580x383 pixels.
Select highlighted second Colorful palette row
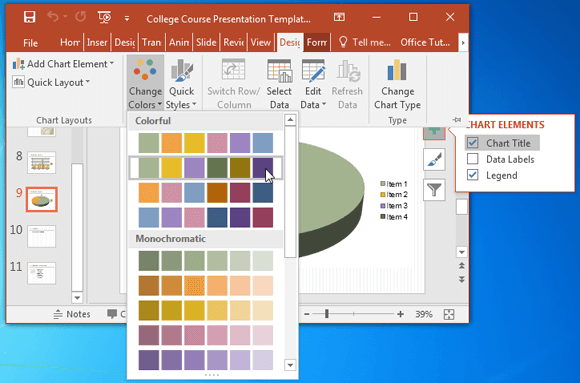click(206, 168)
